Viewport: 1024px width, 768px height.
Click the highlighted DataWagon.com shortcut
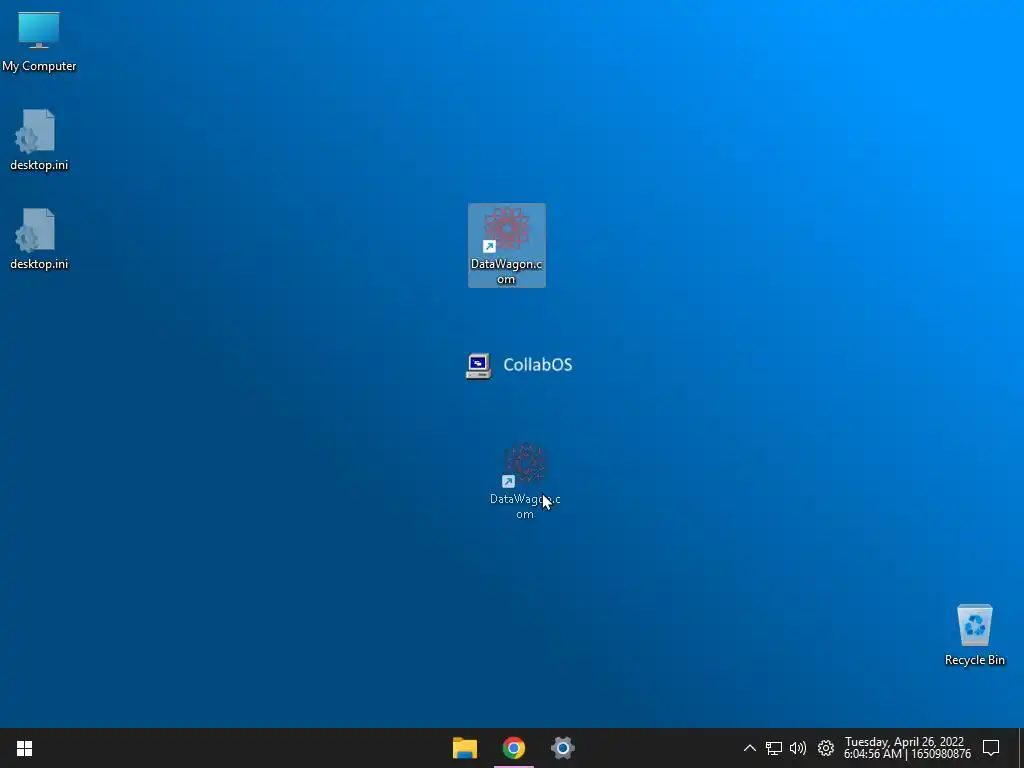click(x=507, y=245)
